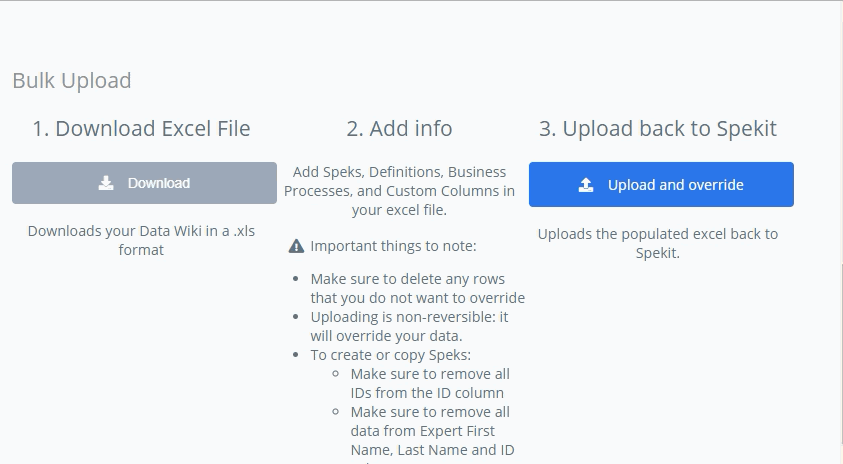Select the '1. Download Excel File' heading
The image size is (843, 464).
(141, 129)
